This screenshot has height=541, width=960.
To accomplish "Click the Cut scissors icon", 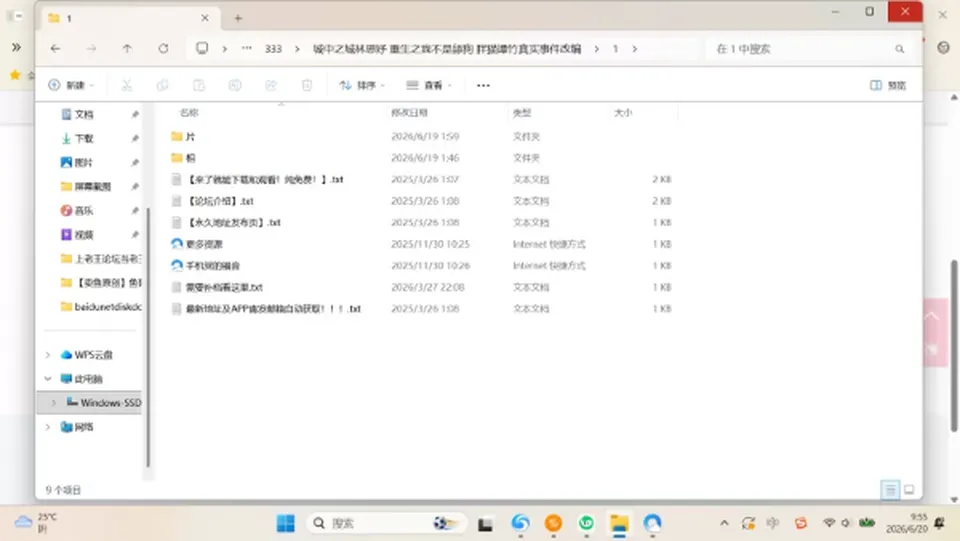I will tap(127, 85).
